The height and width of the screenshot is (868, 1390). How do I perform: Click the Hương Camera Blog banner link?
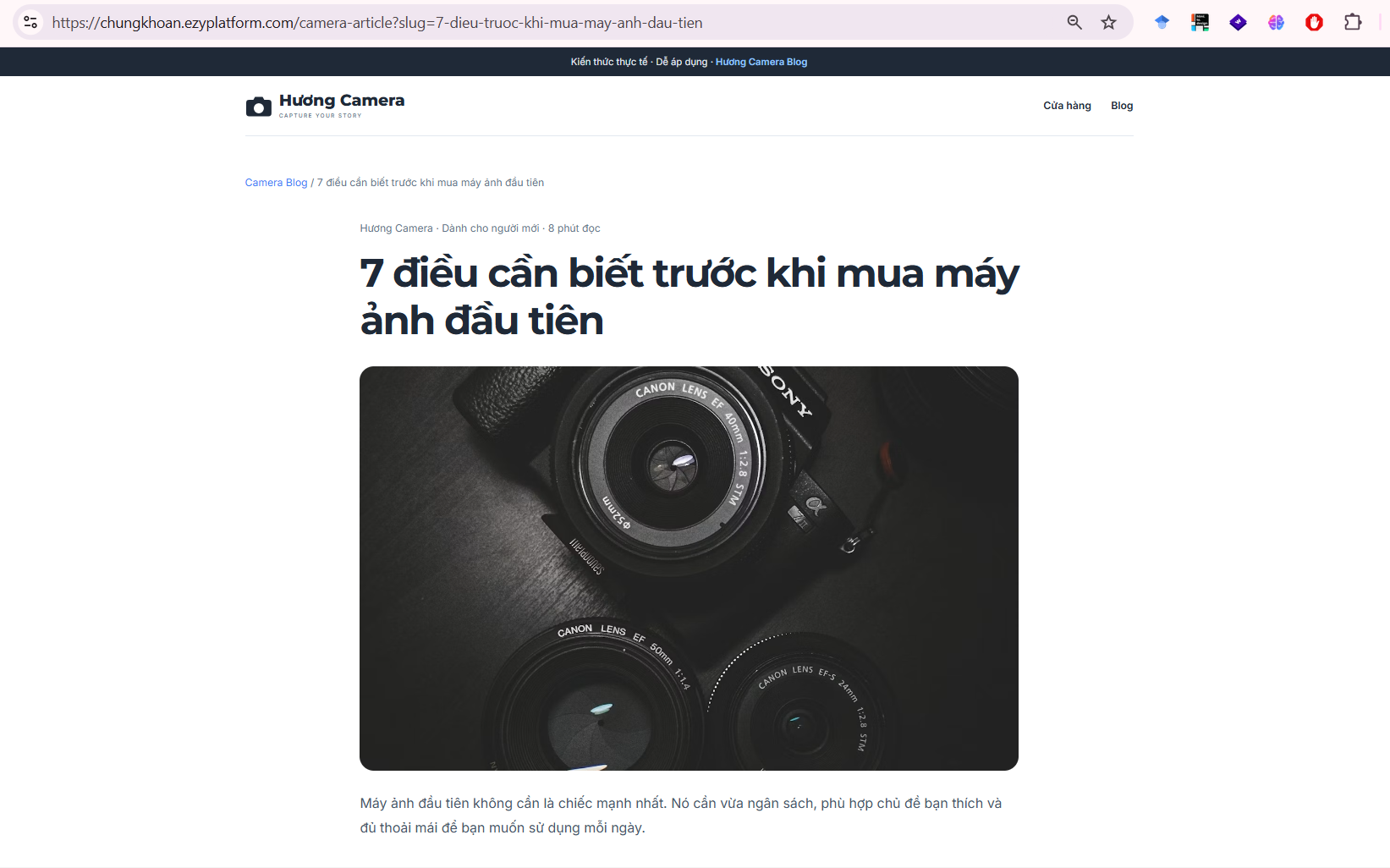coord(761,62)
